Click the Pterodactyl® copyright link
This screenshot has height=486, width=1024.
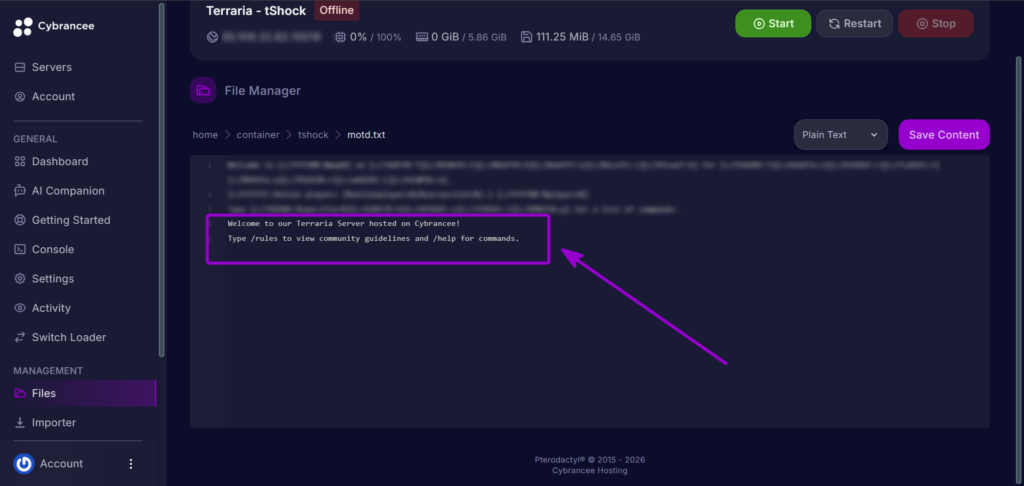(x=590, y=460)
